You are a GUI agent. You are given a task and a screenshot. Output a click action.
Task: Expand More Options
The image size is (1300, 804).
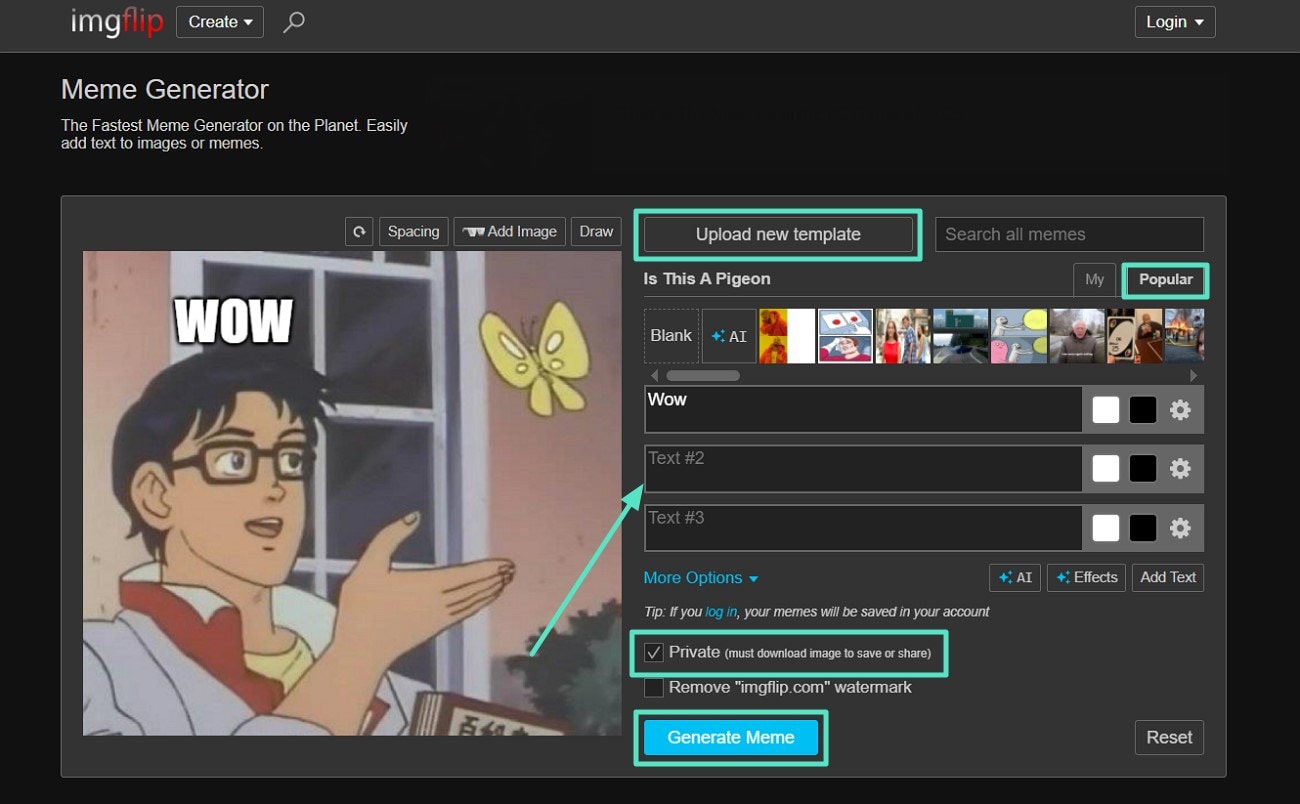click(x=700, y=578)
